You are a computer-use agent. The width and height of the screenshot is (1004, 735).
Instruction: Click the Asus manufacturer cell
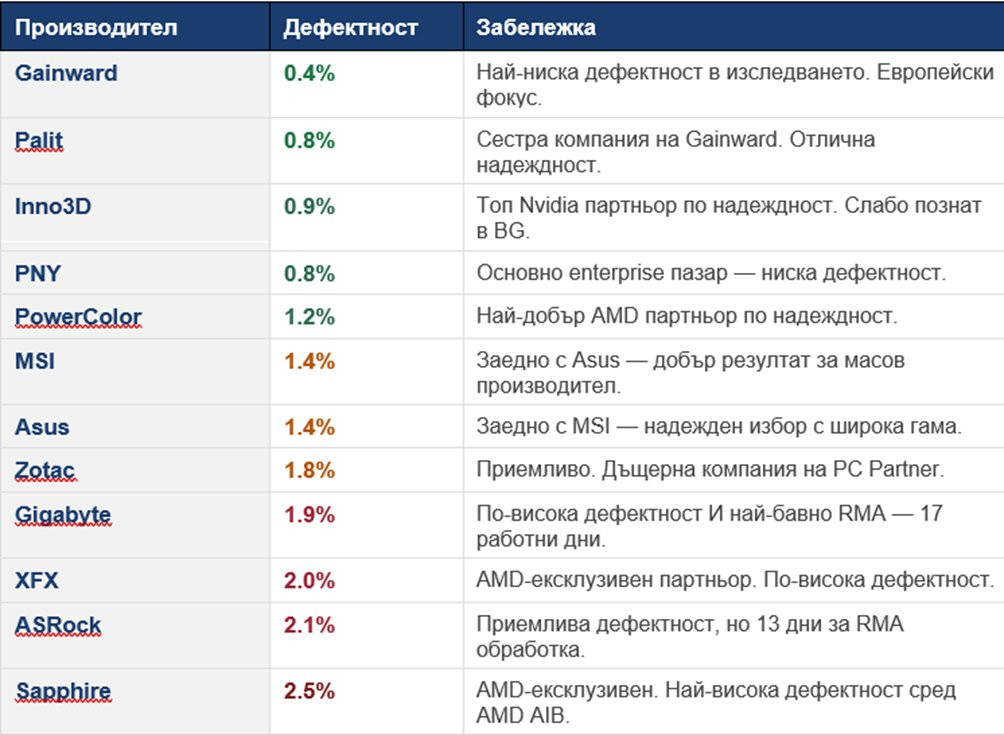pos(42,427)
